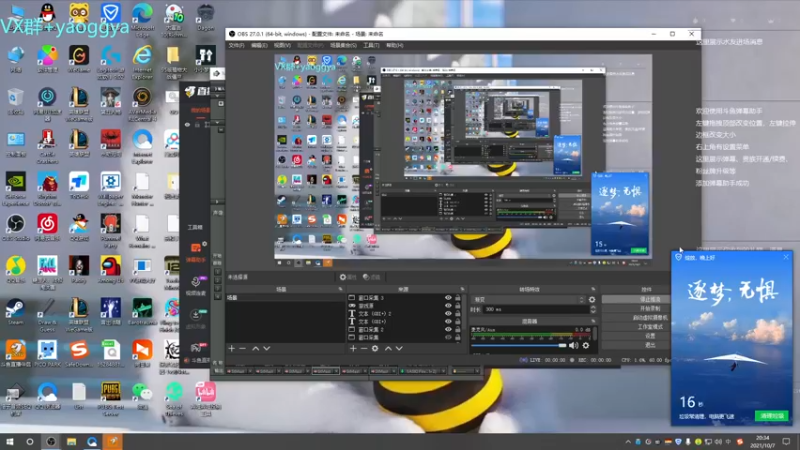This screenshot has width=800, height=450.
Task: Select the 场景 item in scenes list
Action: point(285,297)
